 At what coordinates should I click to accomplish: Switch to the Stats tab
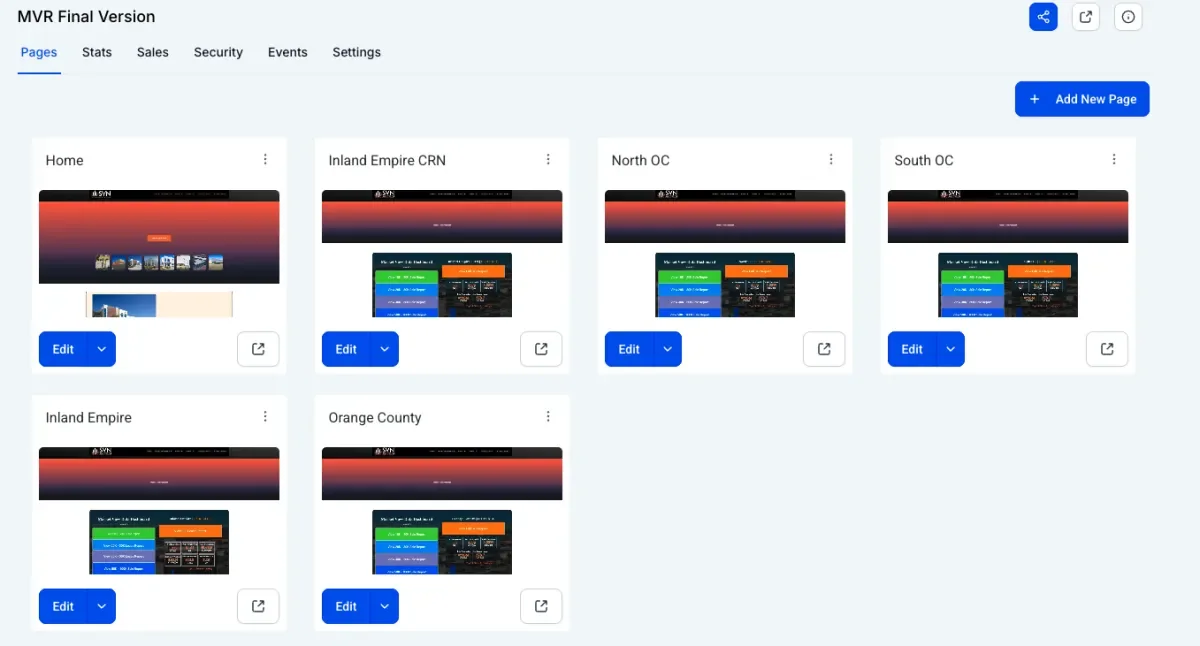pyautogui.click(x=97, y=52)
